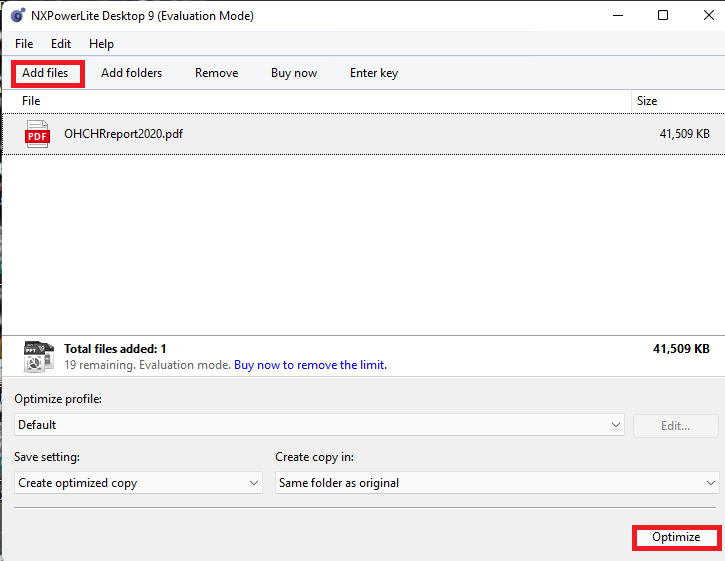This screenshot has height=561, width=725.
Task: Click Buy now in the toolbar
Action: pyautogui.click(x=294, y=73)
